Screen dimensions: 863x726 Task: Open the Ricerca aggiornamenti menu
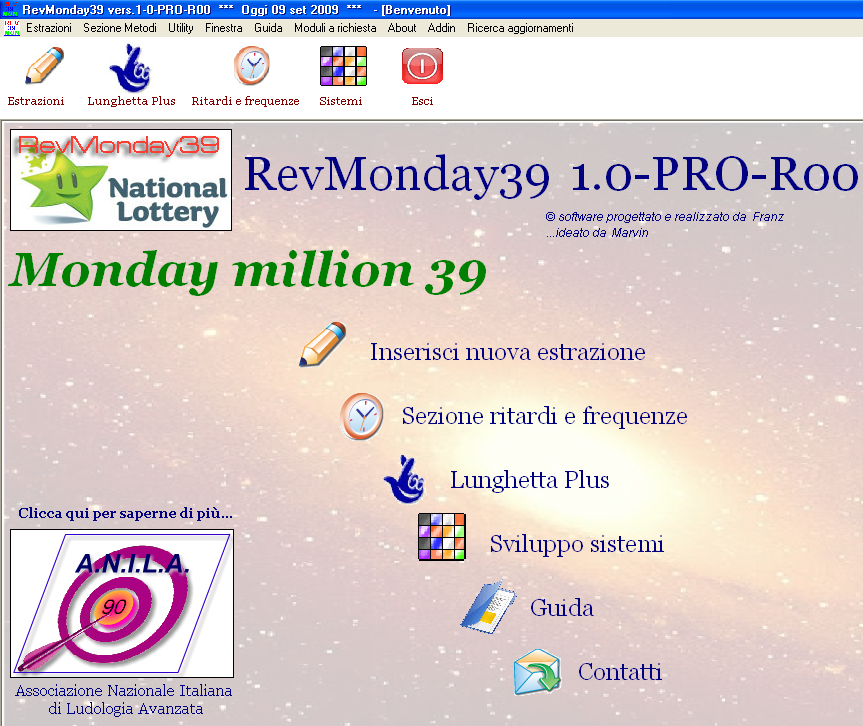click(520, 28)
